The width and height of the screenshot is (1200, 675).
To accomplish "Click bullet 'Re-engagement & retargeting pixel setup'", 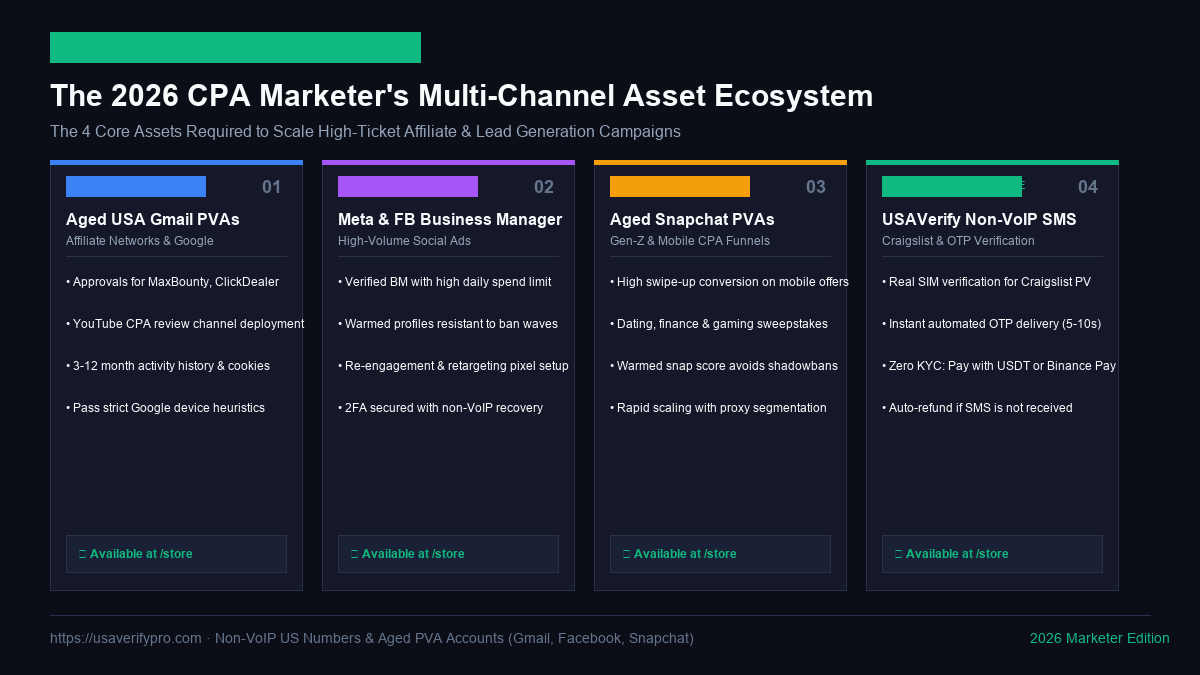I will pos(453,366).
